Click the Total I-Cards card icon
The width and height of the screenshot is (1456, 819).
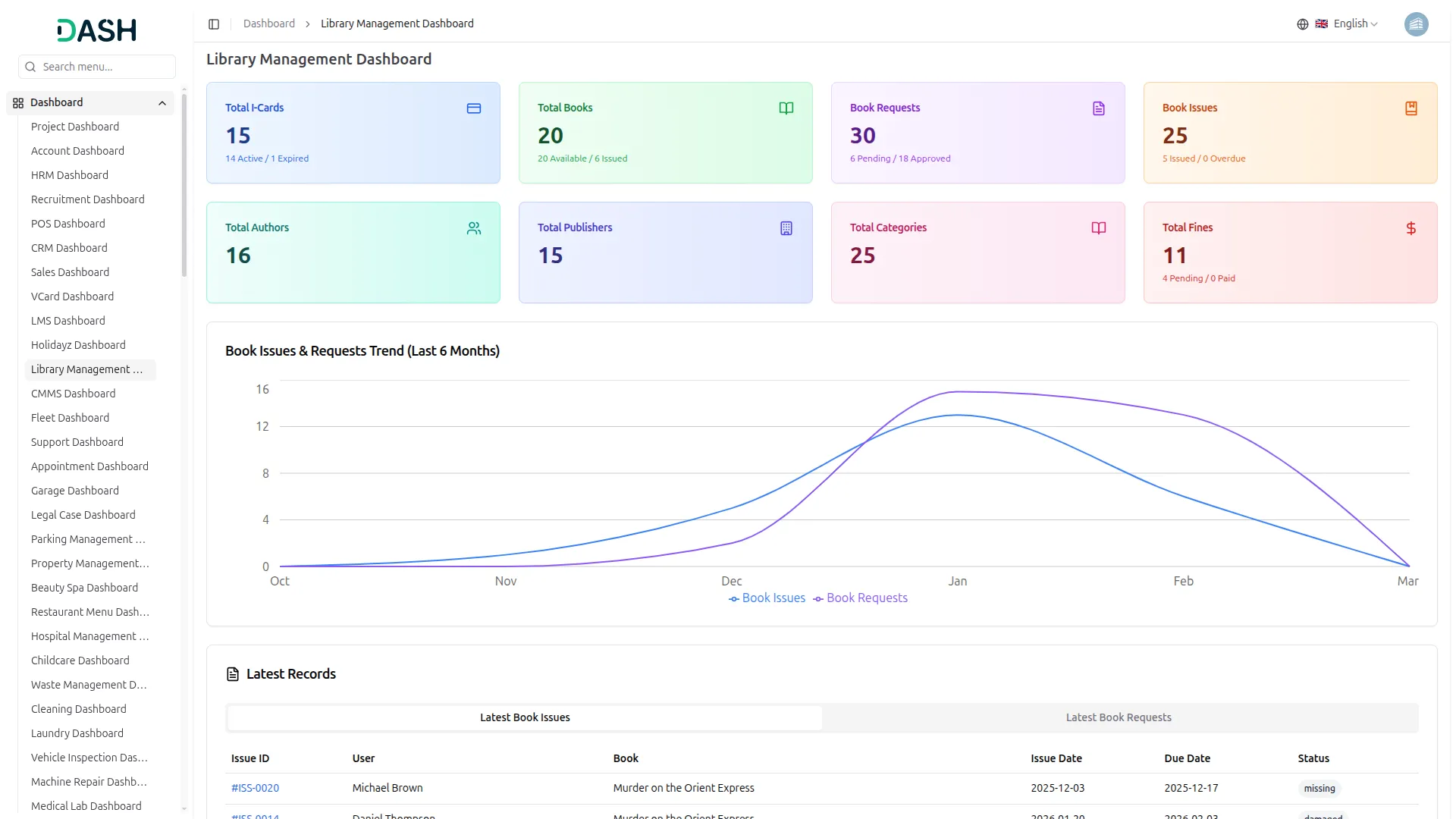click(x=474, y=108)
